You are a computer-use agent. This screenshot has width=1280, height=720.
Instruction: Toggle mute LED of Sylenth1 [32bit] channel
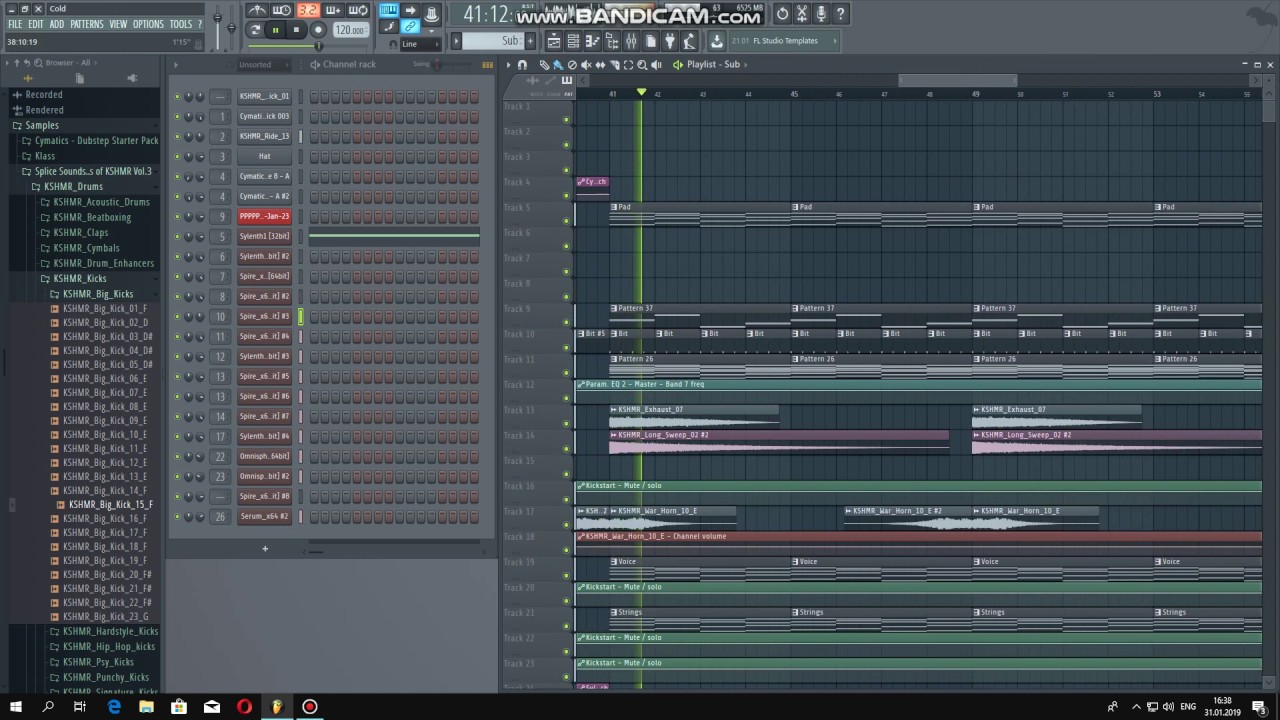click(177, 237)
